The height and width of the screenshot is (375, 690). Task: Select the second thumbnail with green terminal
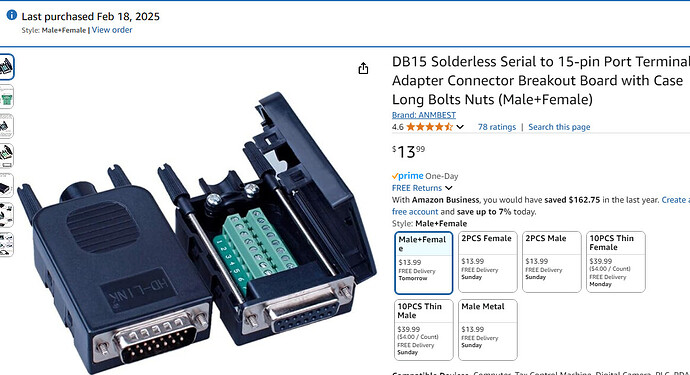coord(6,96)
